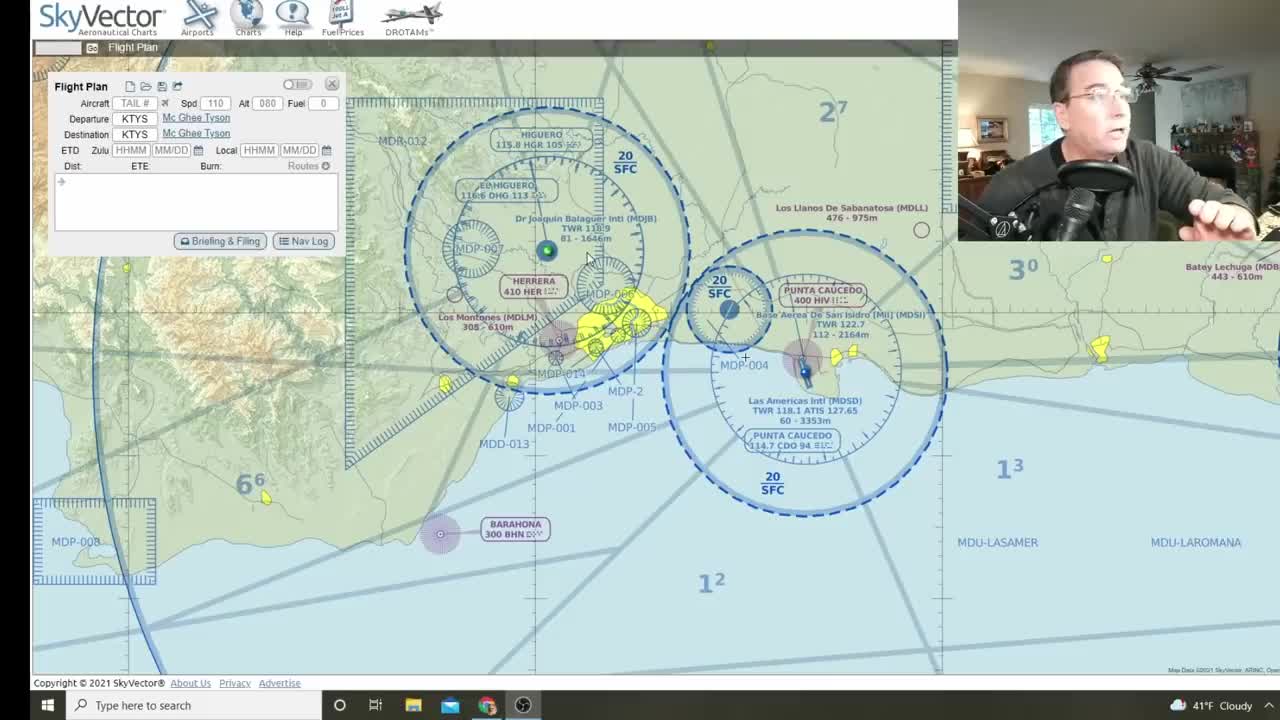This screenshot has width=1280, height=720.
Task: Click the BARAHONA 300 BHN label
Action: 515,529
